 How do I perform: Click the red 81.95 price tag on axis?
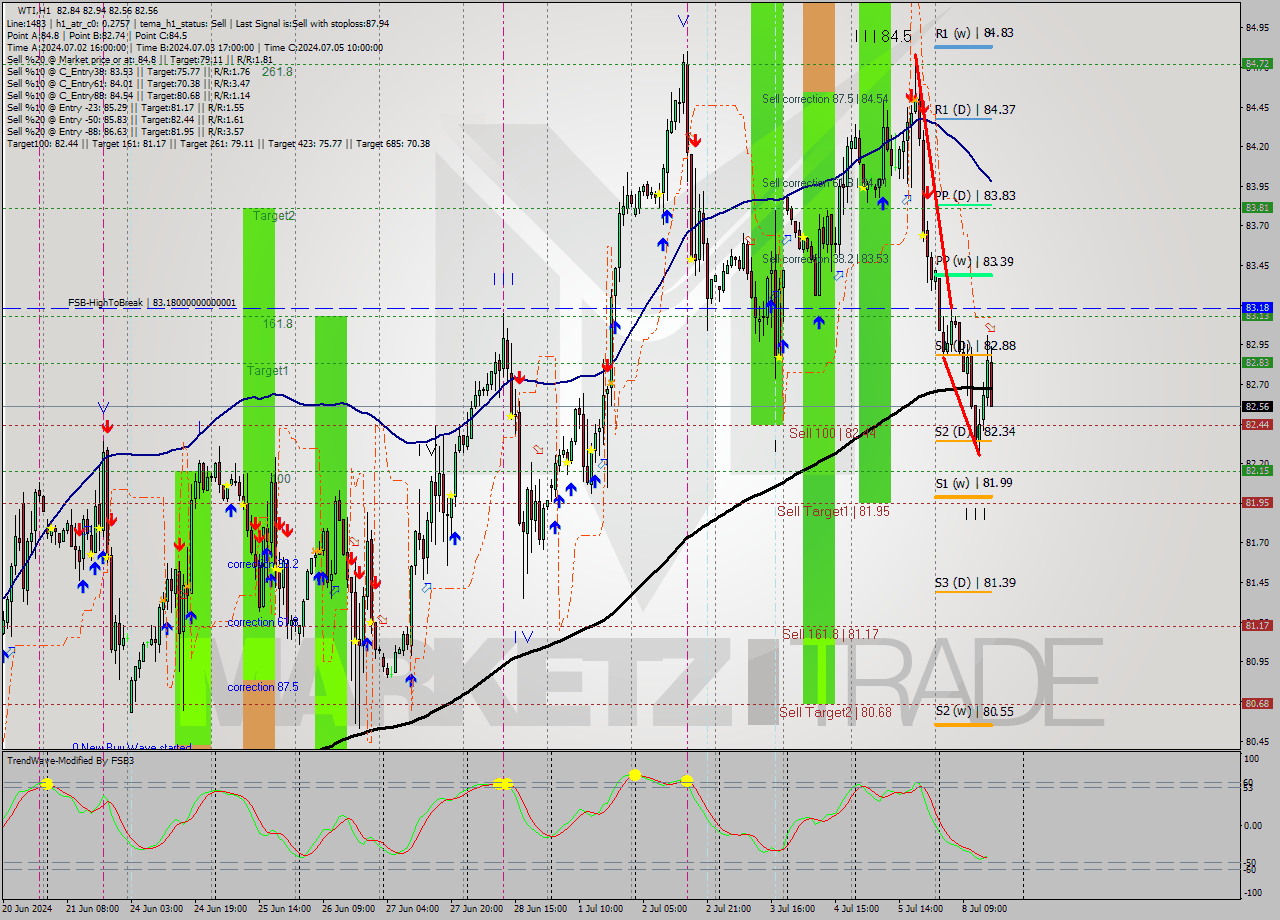(x=1256, y=503)
